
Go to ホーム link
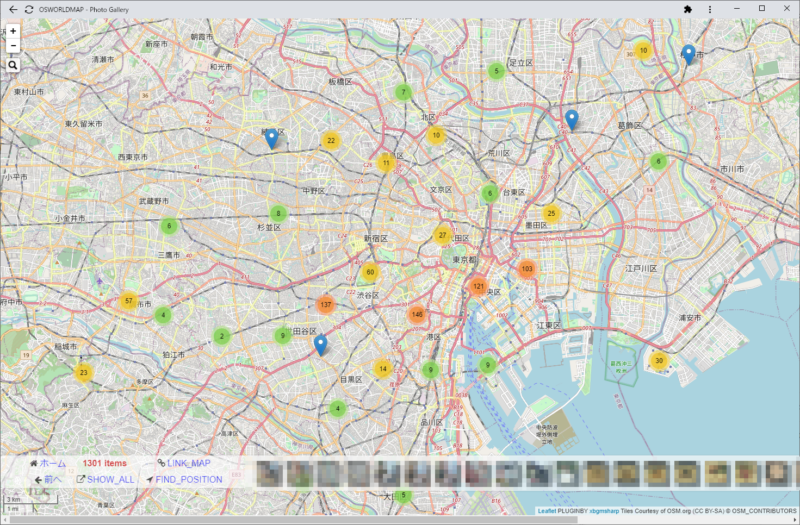[x=48, y=463]
